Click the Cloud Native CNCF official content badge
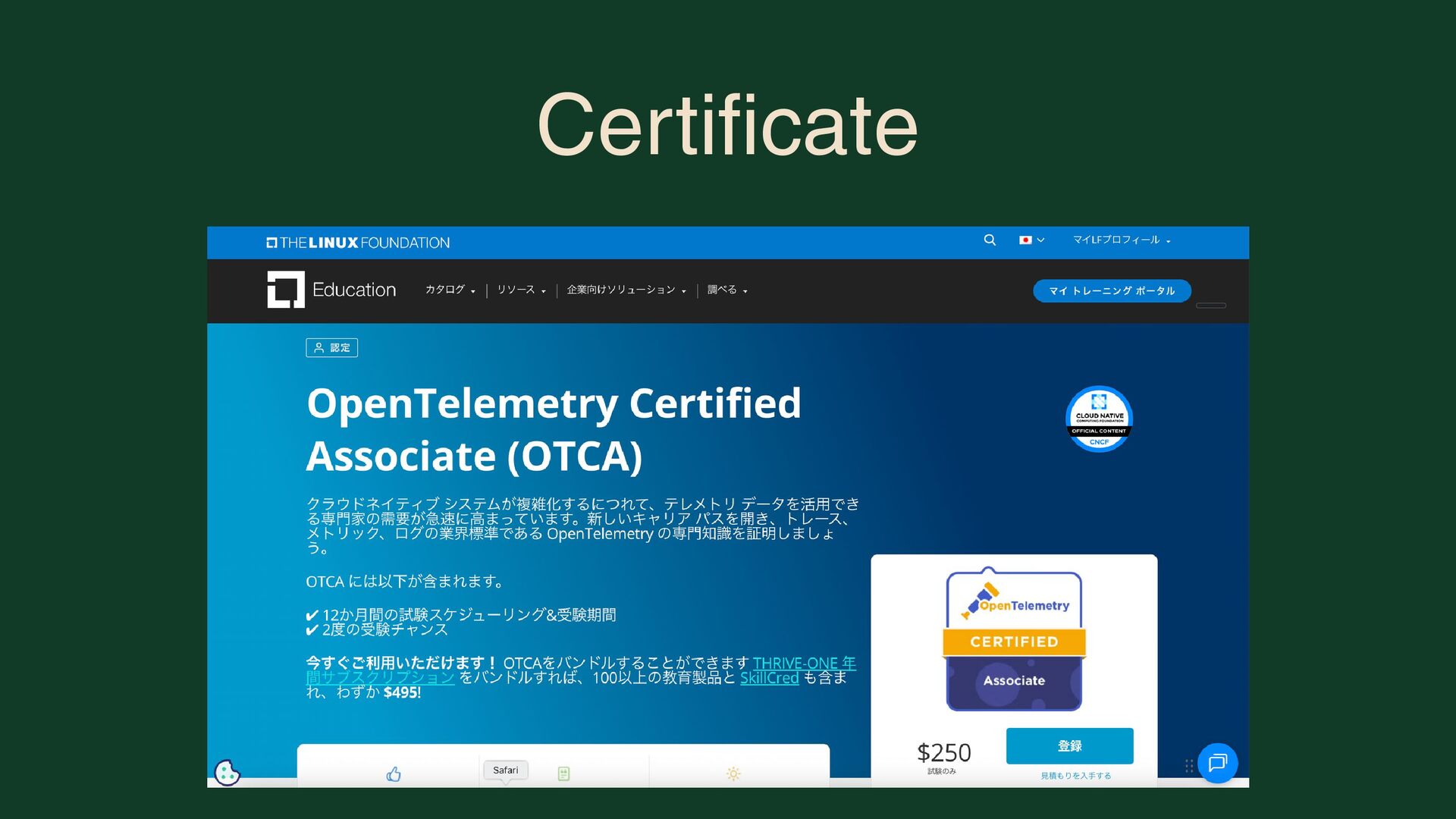Viewport: 1456px width, 819px height. click(x=1099, y=419)
